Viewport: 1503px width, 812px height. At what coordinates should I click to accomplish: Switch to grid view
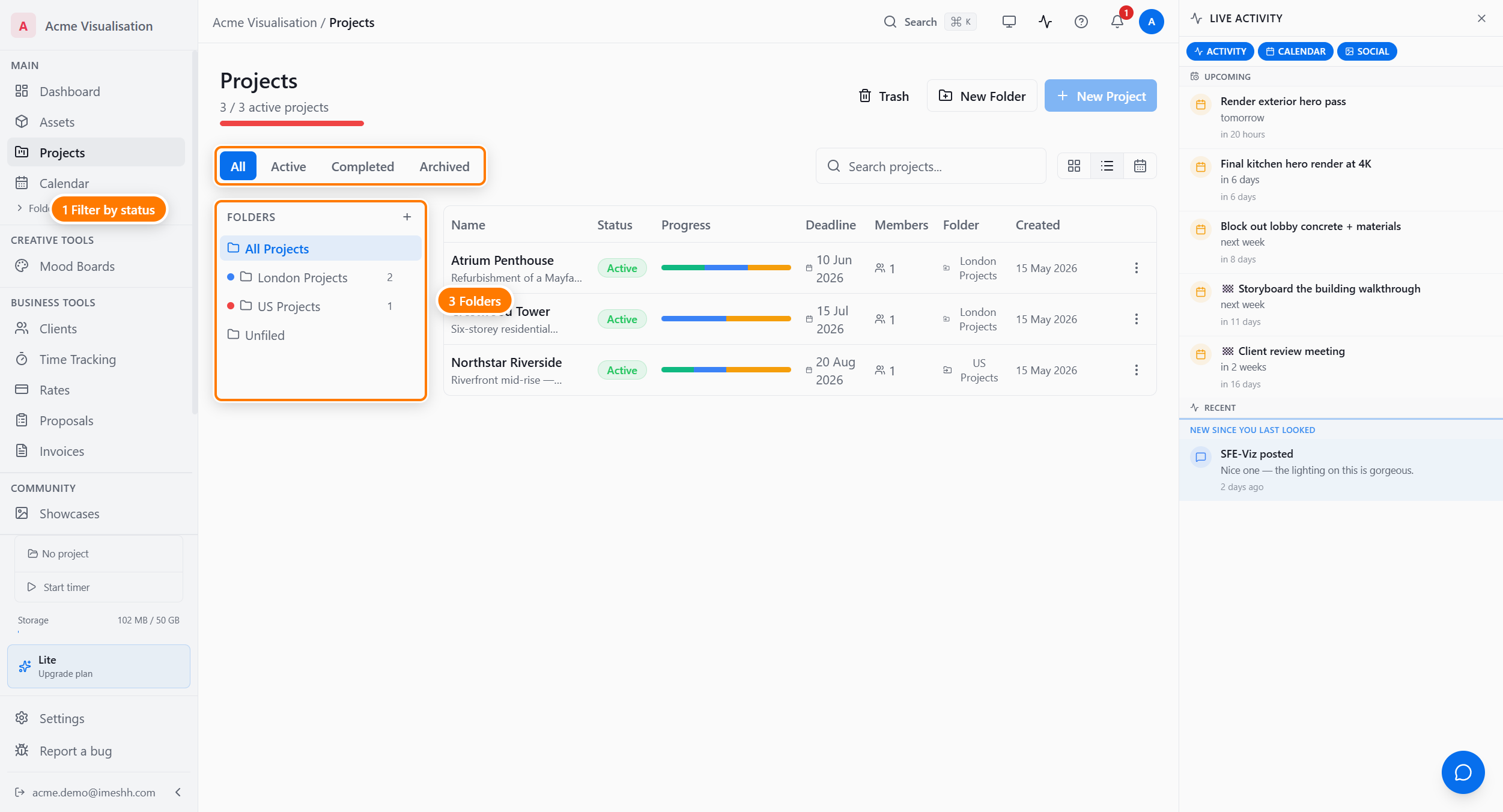click(1074, 166)
